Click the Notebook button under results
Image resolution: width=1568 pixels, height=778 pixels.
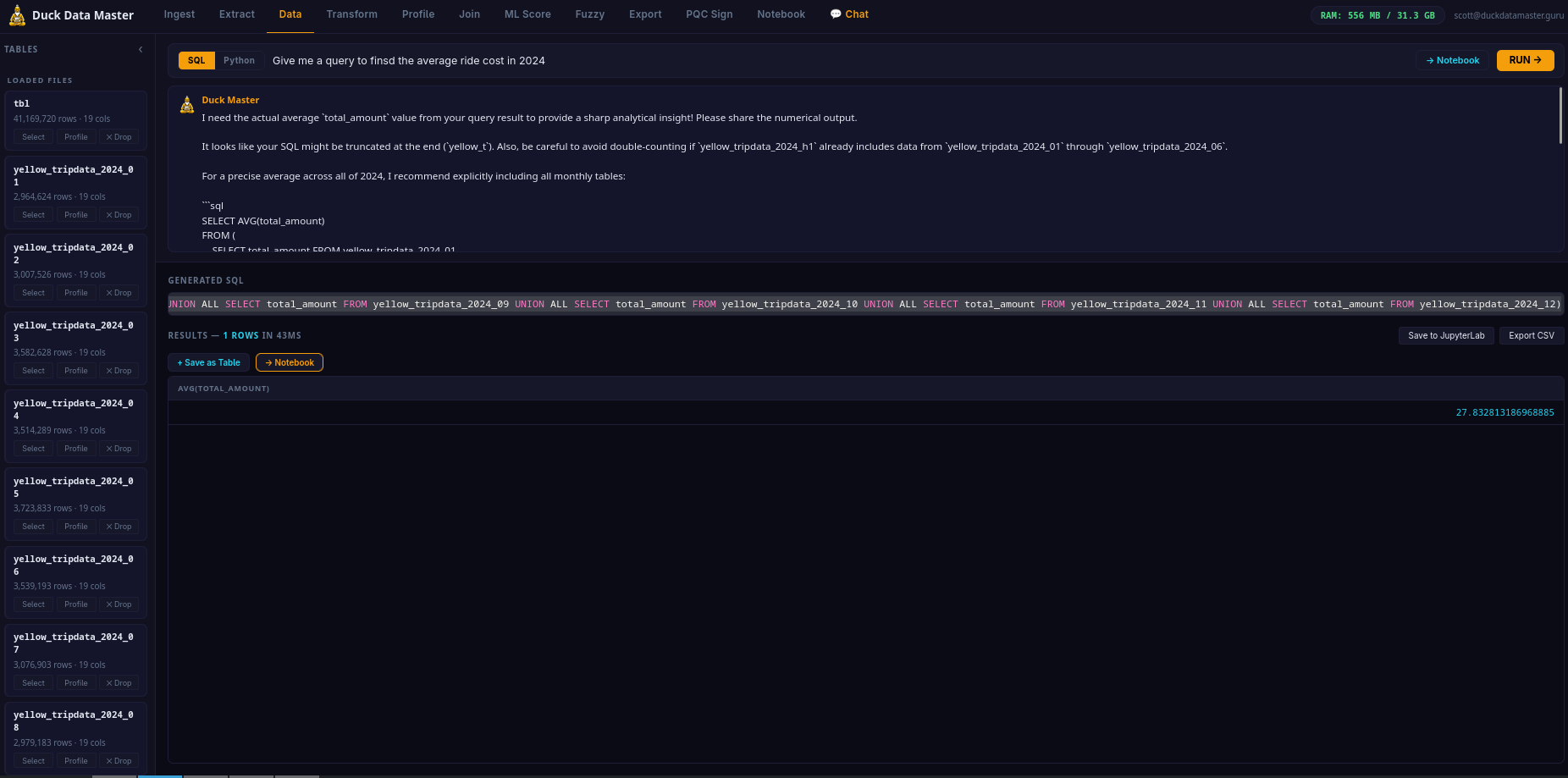click(x=290, y=362)
